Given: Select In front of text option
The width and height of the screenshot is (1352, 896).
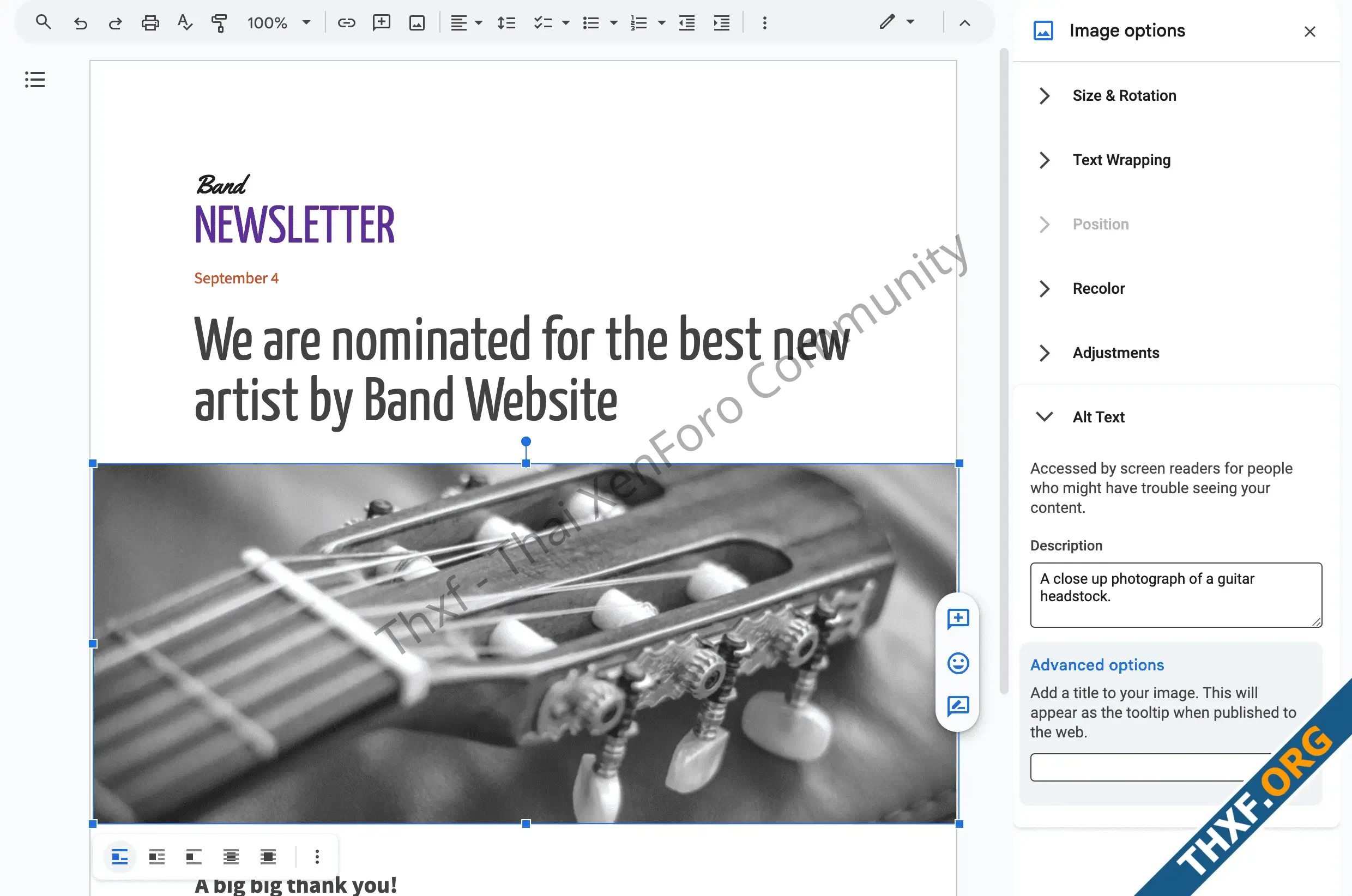Looking at the screenshot, I should (268, 857).
